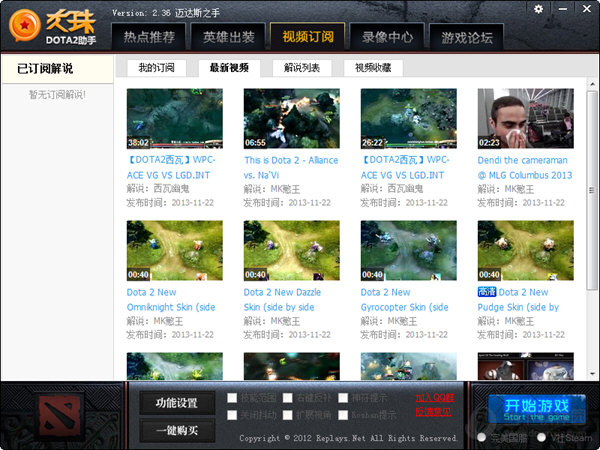
Task: Open 游戏论坛 tab
Action: point(467,37)
